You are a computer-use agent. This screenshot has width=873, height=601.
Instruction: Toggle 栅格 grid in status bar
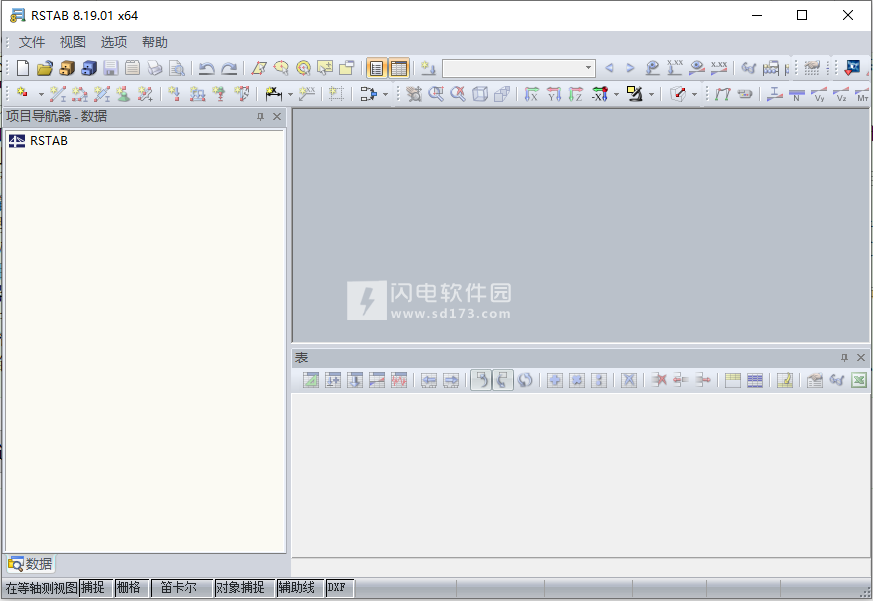[x=131, y=588]
